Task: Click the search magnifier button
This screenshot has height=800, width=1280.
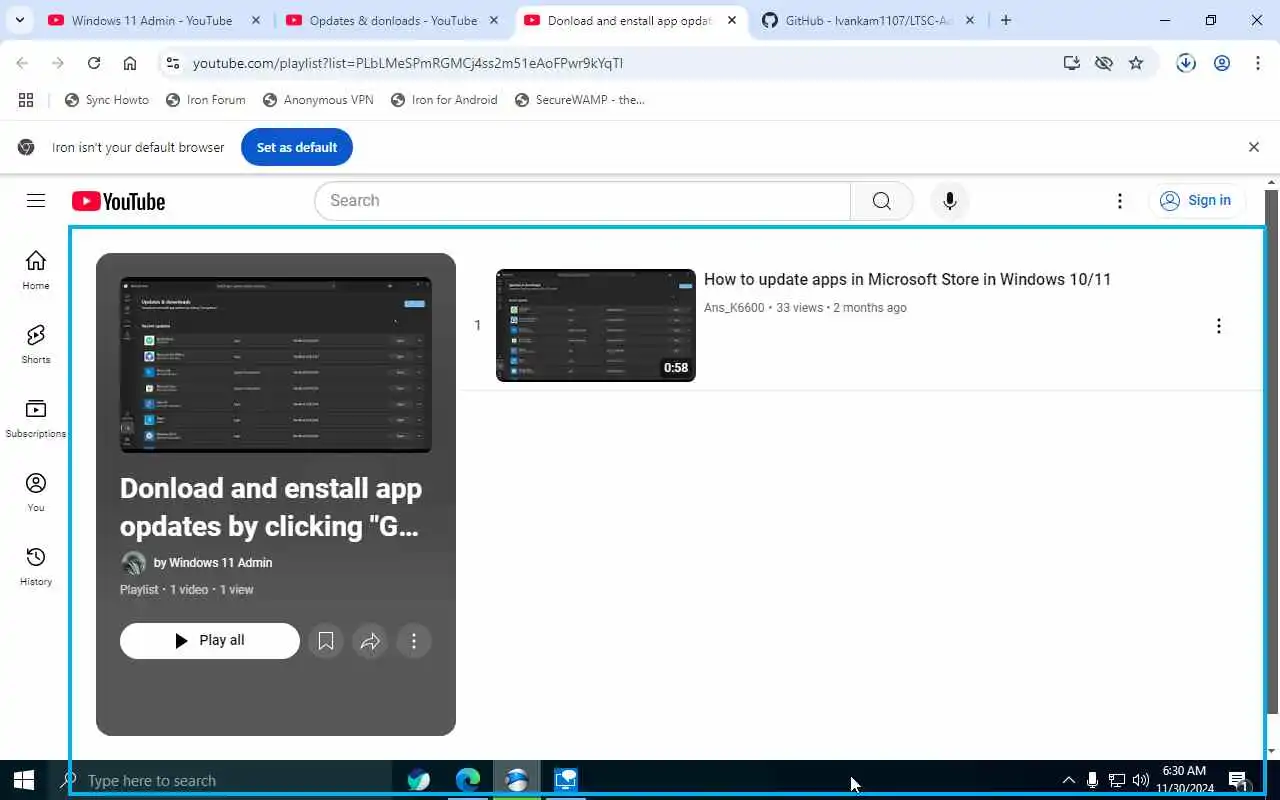Action: pos(881,201)
